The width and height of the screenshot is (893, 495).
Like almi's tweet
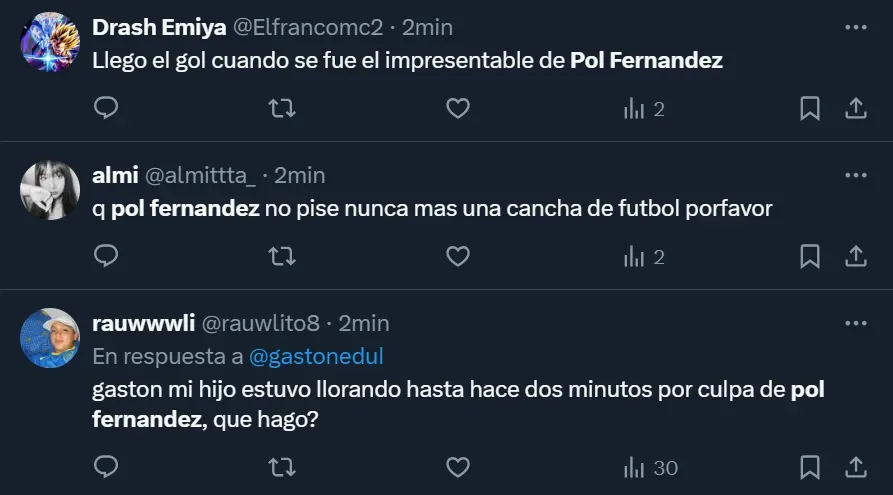[458, 257]
